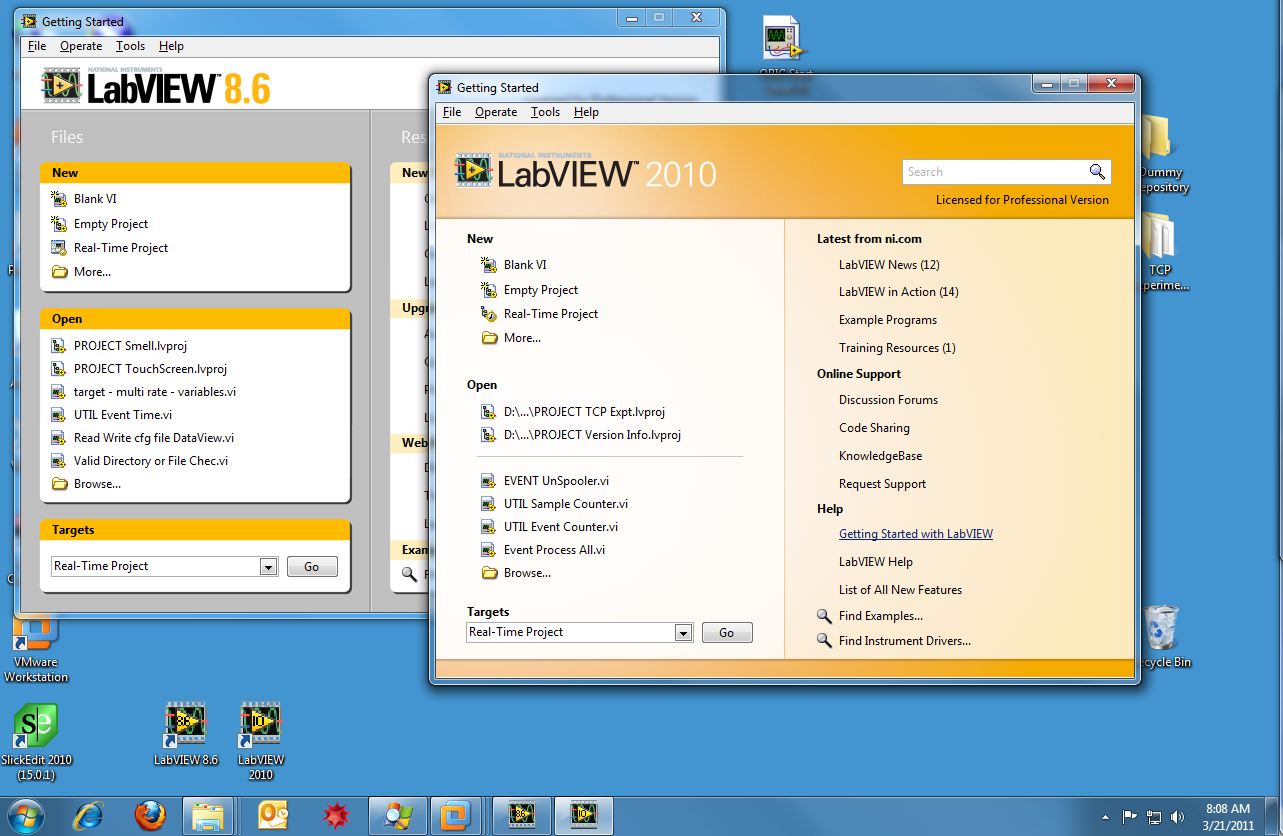
Task: Click the LabVIEW 8.6 window title bar icon
Action: (30, 21)
